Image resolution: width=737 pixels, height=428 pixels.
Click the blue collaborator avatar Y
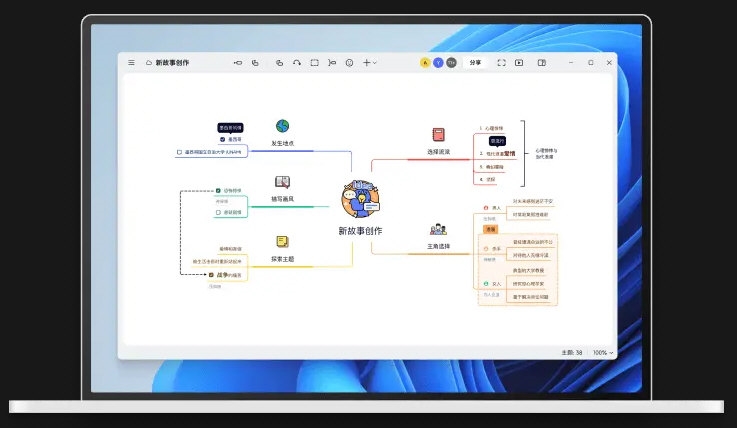tap(438, 62)
